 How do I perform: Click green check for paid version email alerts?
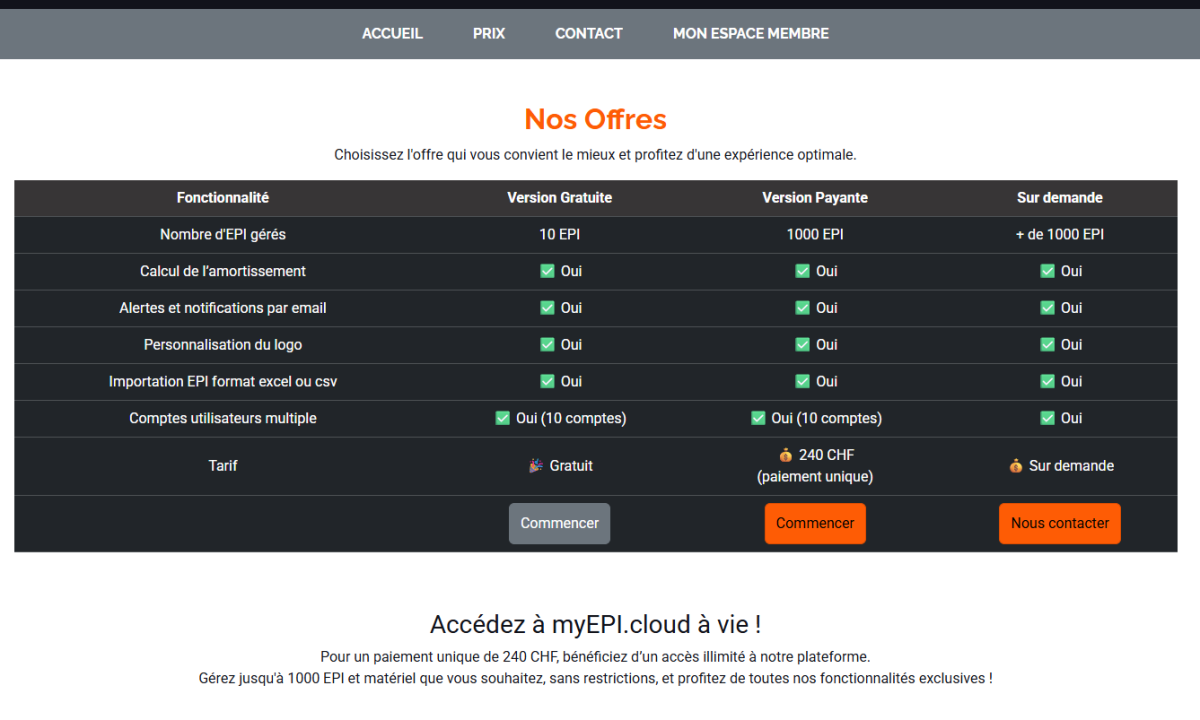pyautogui.click(x=802, y=308)
